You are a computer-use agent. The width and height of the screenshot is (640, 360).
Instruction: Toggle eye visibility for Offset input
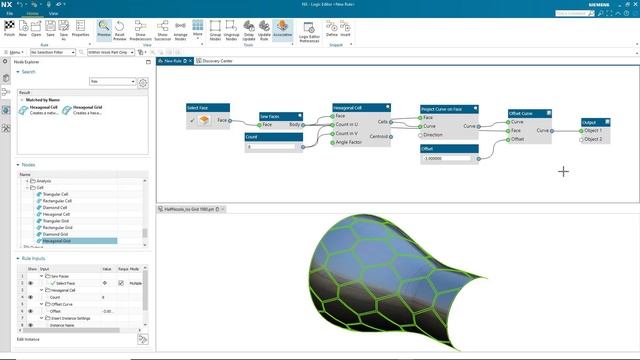pyautogui.click(x=31, y=311)
